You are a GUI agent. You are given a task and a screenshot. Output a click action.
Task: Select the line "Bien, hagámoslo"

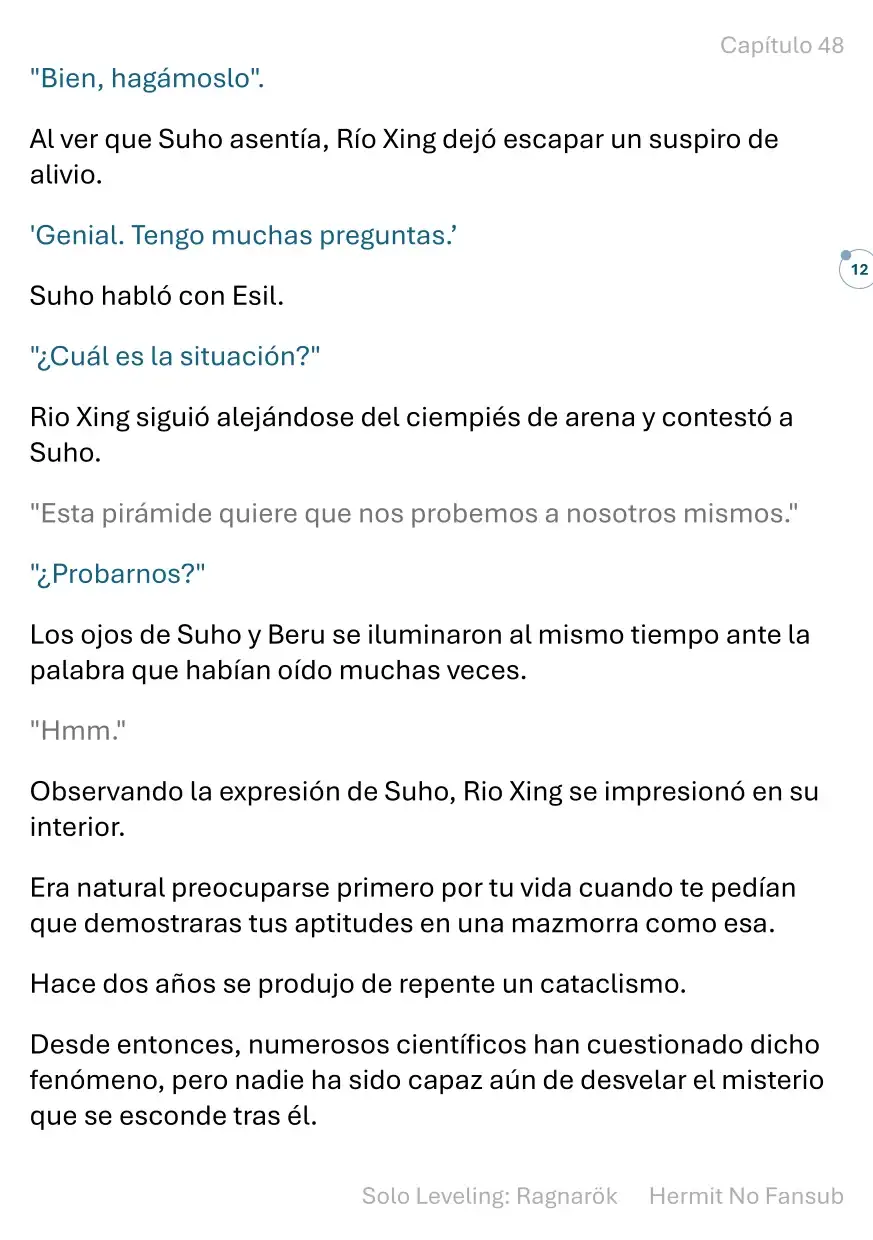click(147, 79)
